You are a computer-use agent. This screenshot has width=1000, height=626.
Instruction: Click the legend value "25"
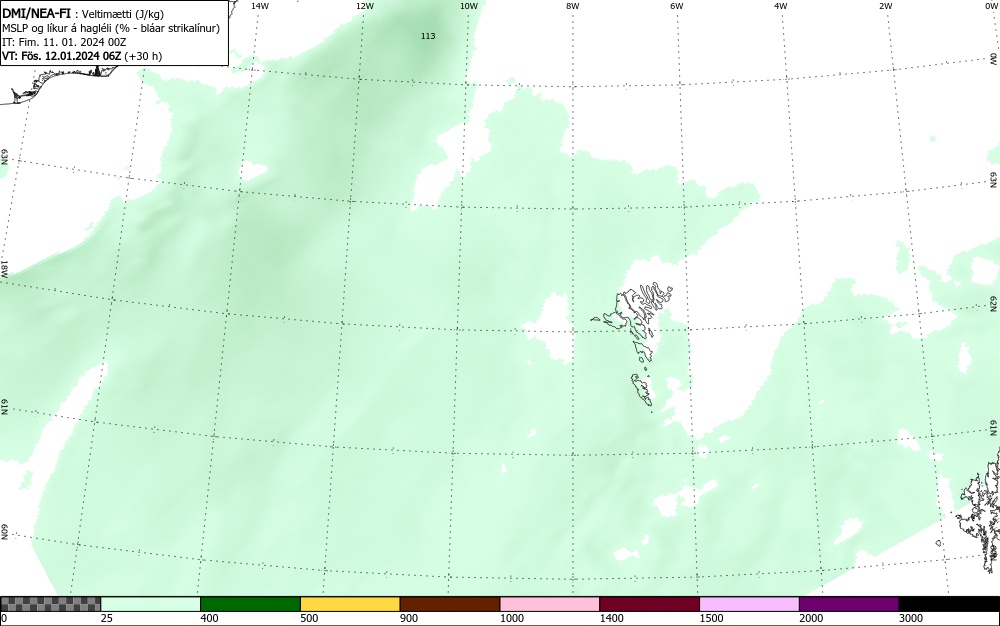click(x=107, y=618)
